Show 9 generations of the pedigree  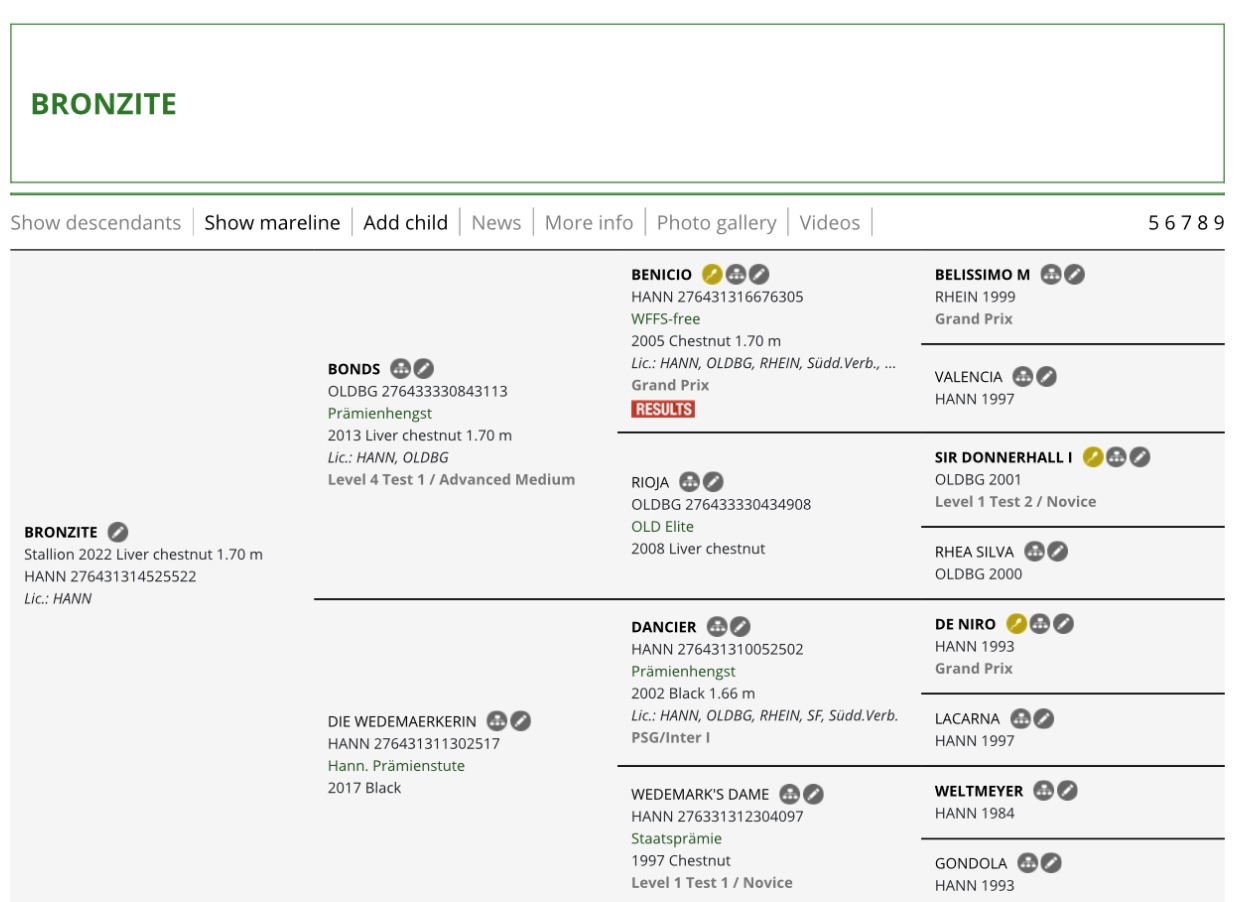tap(1218, 223)
